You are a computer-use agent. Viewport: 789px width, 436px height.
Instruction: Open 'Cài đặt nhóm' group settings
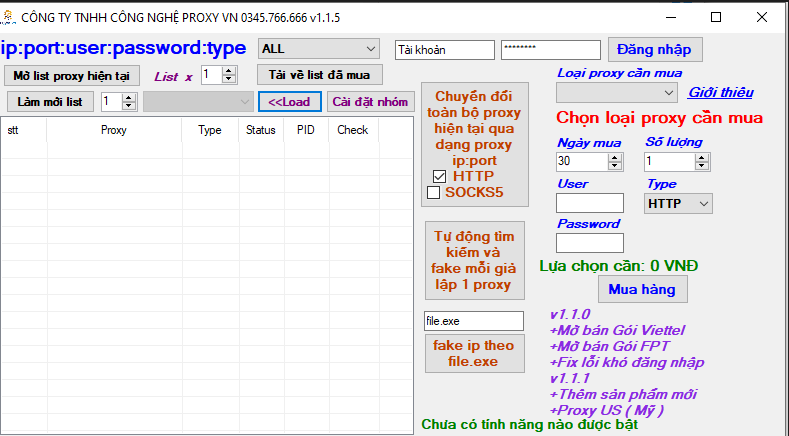(x=370, y=101)
